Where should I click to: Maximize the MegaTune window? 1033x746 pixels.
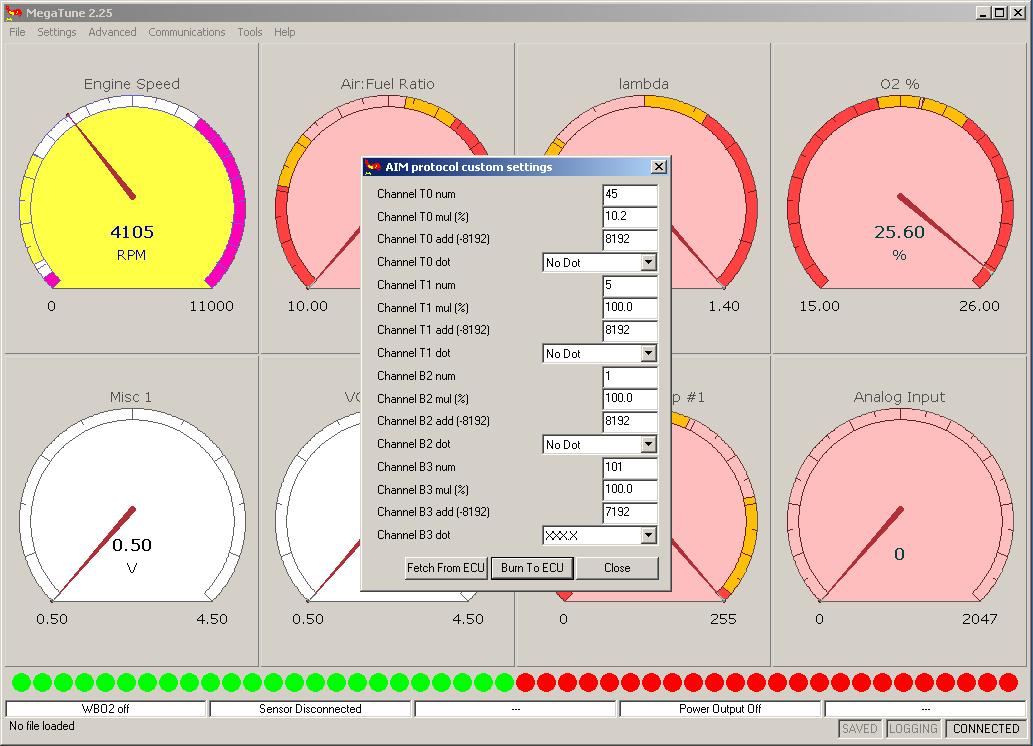coord(999,12)
